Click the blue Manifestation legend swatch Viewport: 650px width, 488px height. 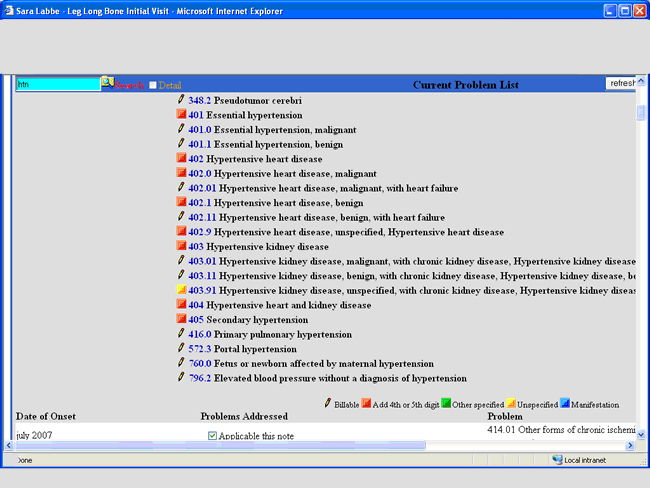pyautogui.click(x=565, y=404)
